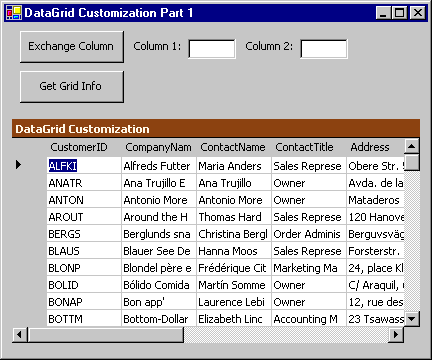
Task: Select the ALFKI customer cell
Action: [x=84, y=165]
